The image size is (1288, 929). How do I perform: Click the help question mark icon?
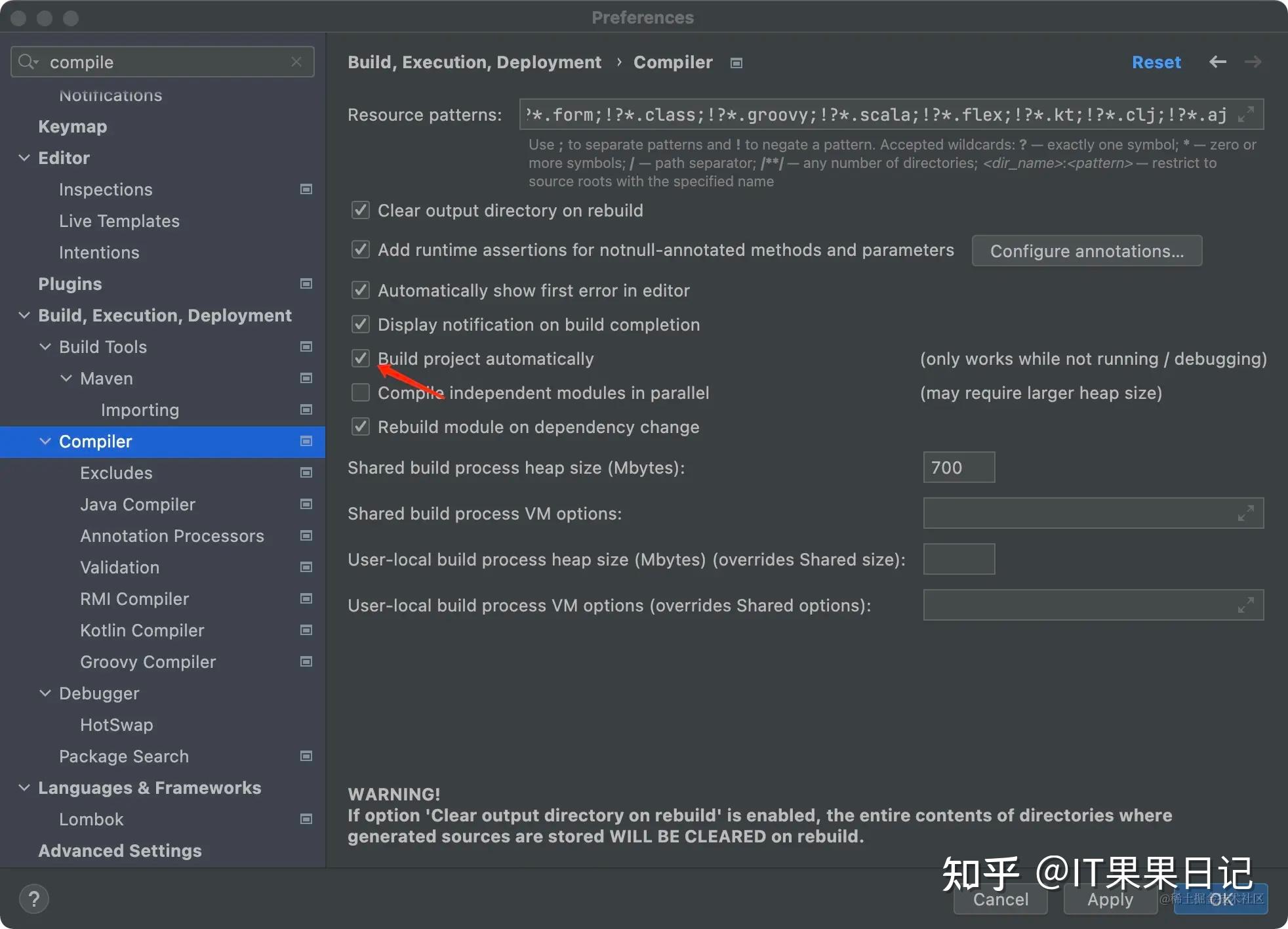coord(34,899)
